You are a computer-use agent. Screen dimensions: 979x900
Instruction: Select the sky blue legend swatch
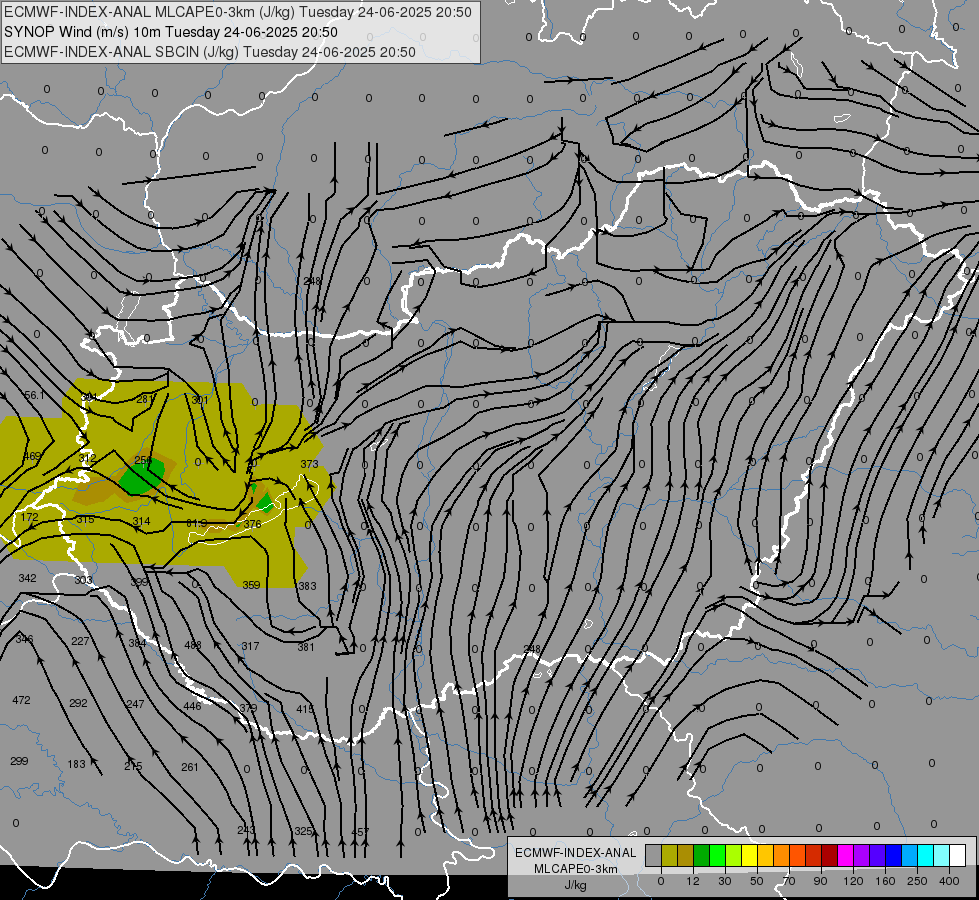[909, 856]
